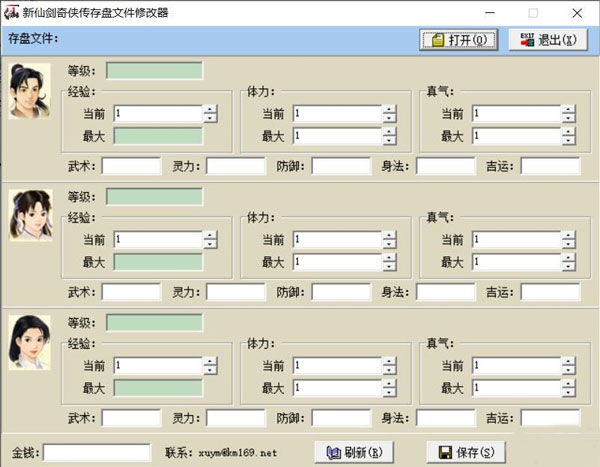600x467 pixels.
Task: Decrease first character's current 经验 with down arrow
Action: (x=210, y=118)
